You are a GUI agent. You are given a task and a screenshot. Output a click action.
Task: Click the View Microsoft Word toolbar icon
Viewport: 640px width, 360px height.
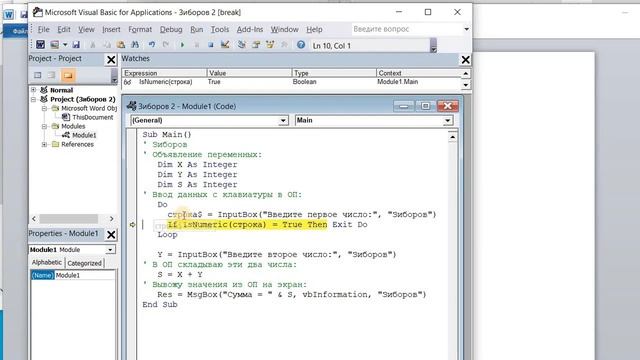pyautogui.click(x=40, y=44)
